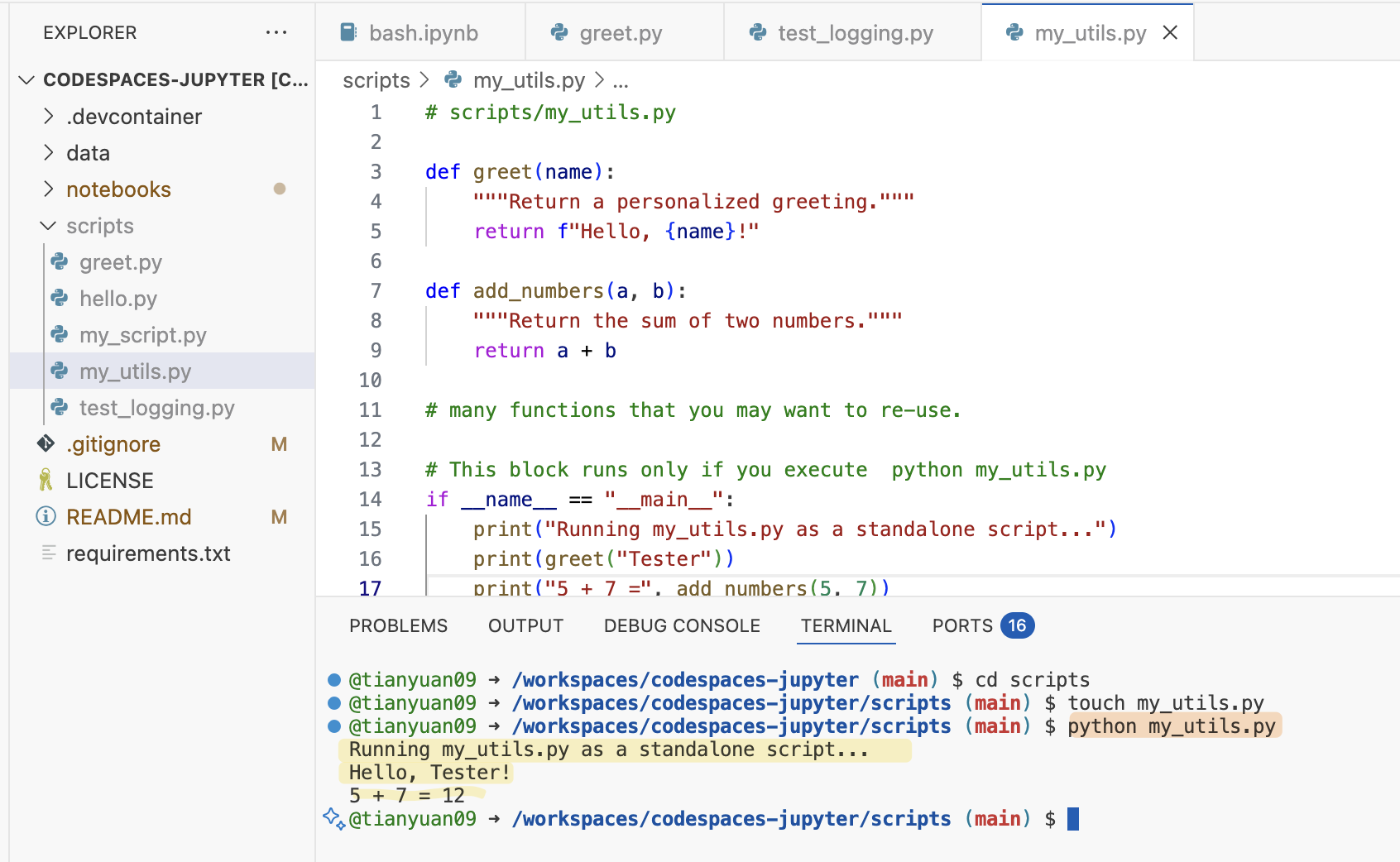Image resolution: width=1400 pixels, height=862 pixels.
Task: Click the sparkle icon at terminal prompt
Action: click(x=333, y=818)
